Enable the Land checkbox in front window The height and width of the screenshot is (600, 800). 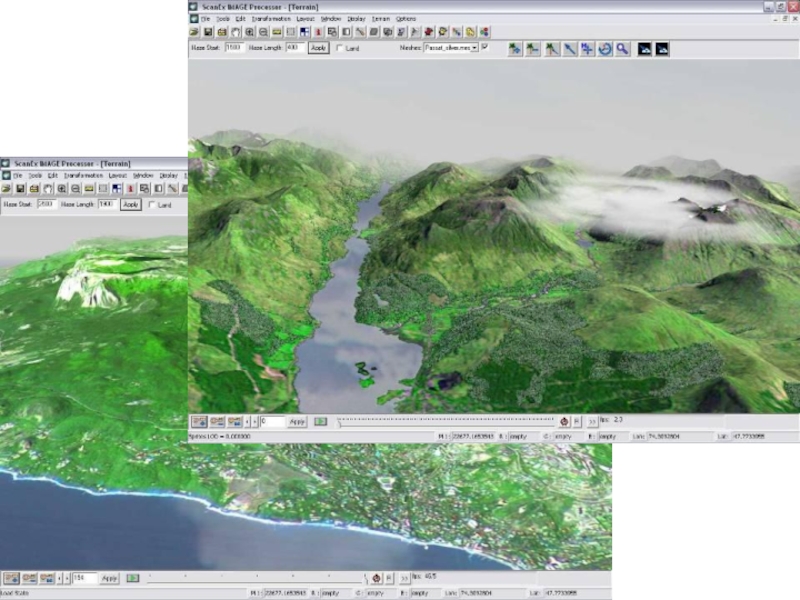click(341, 48)
